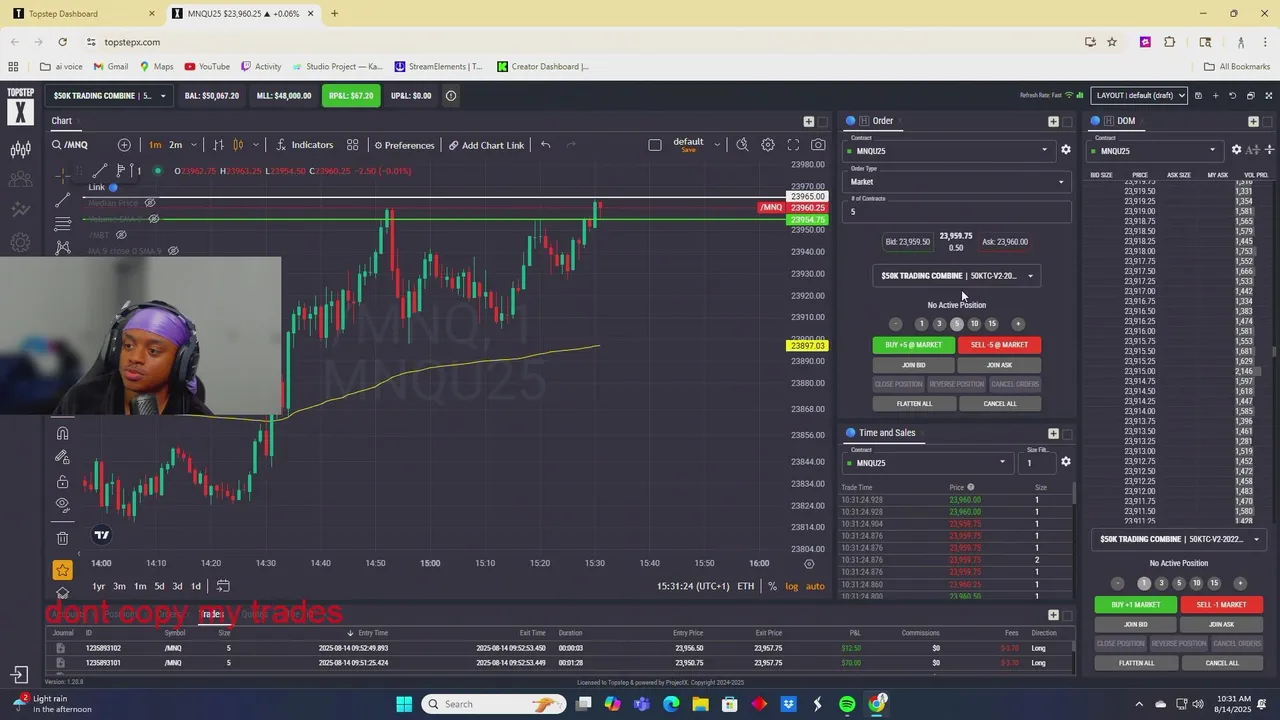Undo the last chart action
Screen dimensions: 1280x720
545,145
